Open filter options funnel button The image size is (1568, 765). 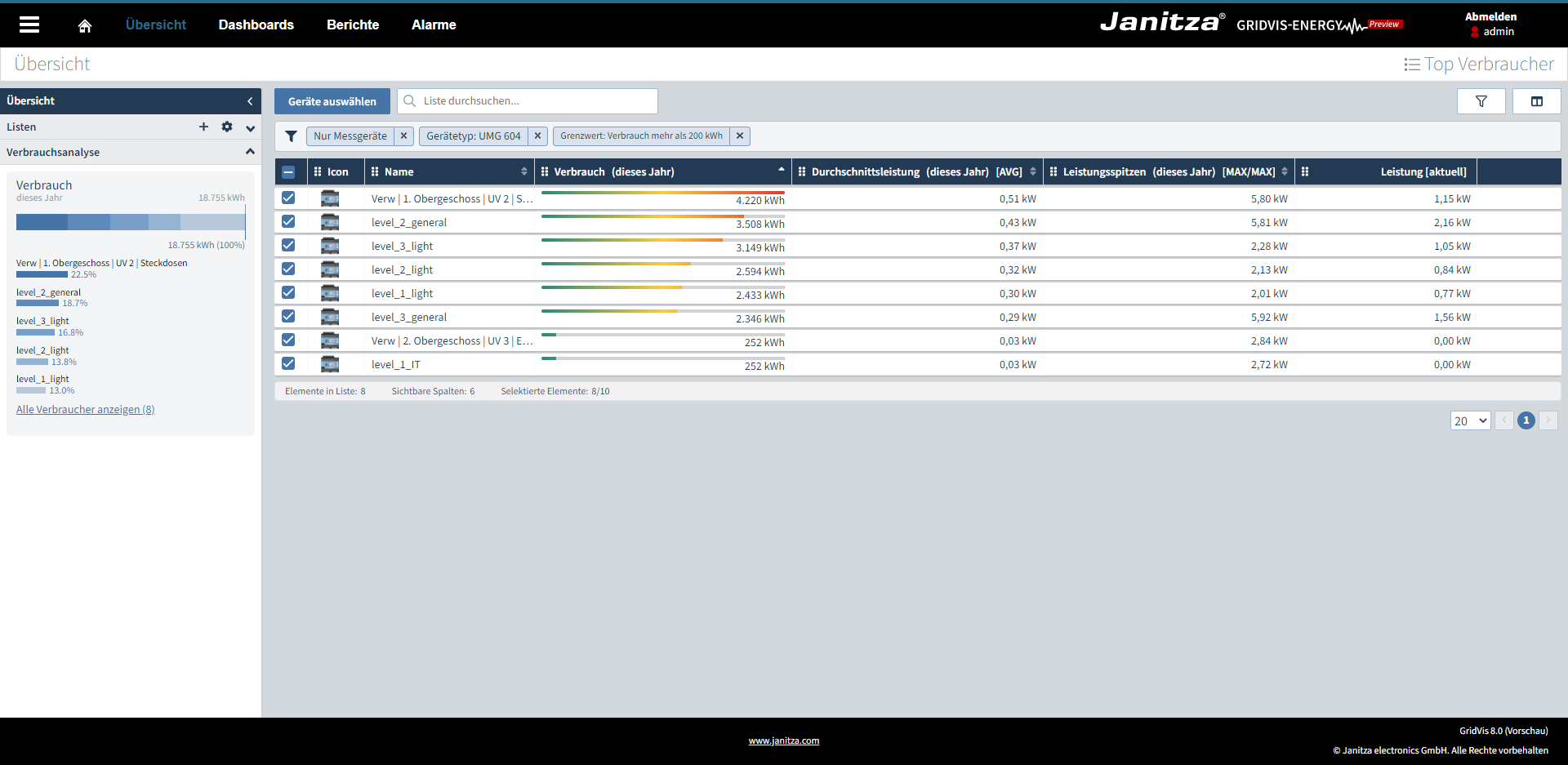(x=1481, y=101)
